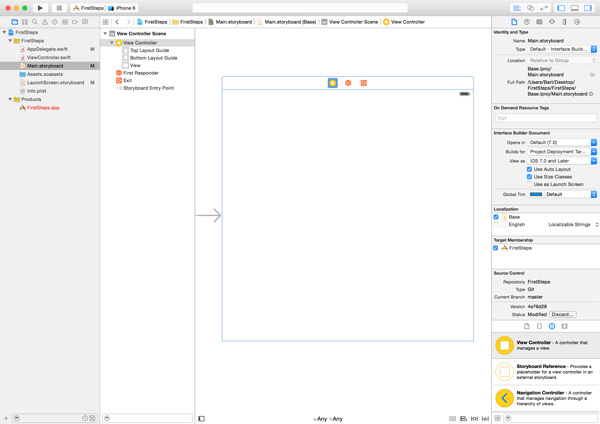Collapse the Products group

(10, 99)
